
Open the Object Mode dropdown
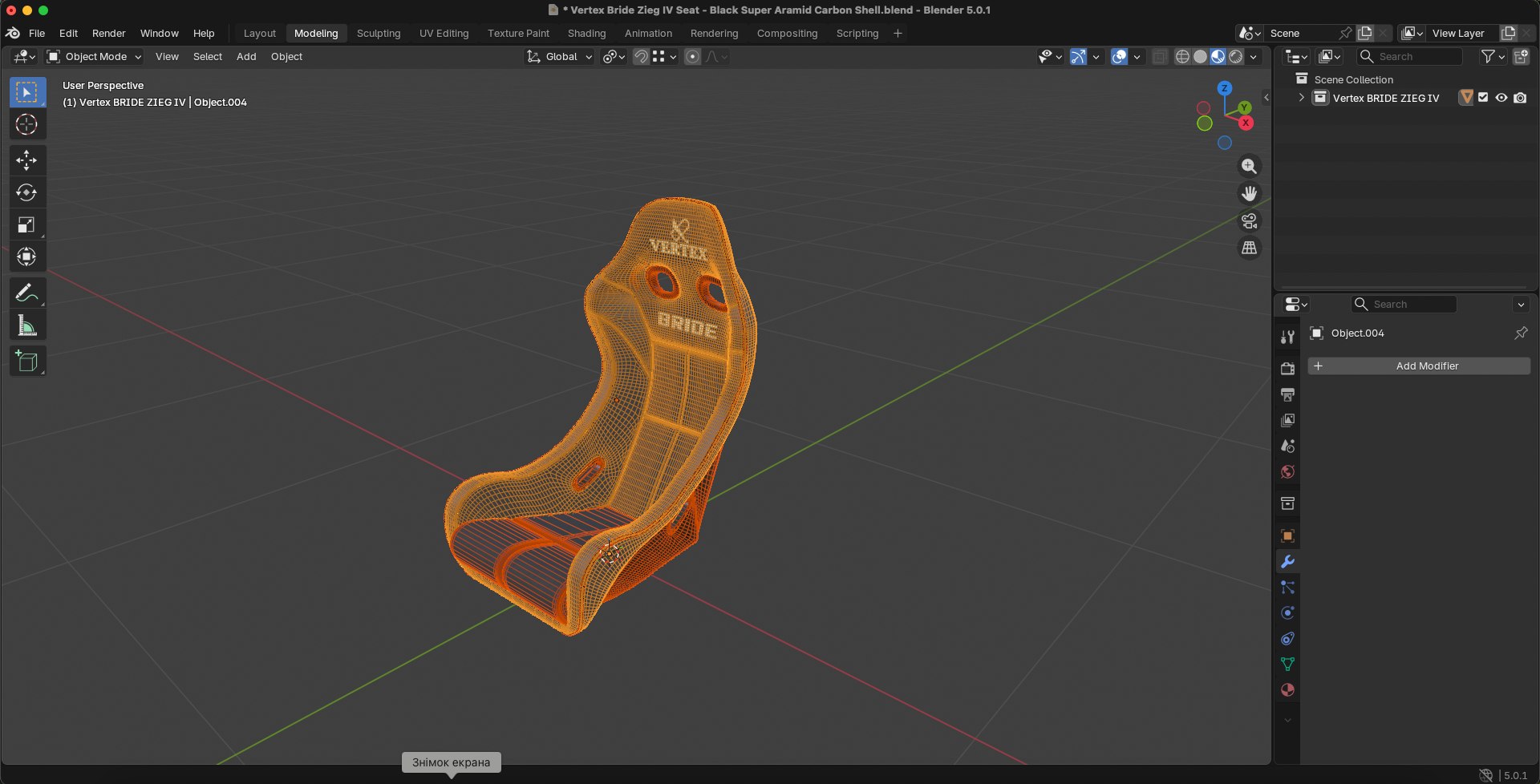tap(95, 57)
